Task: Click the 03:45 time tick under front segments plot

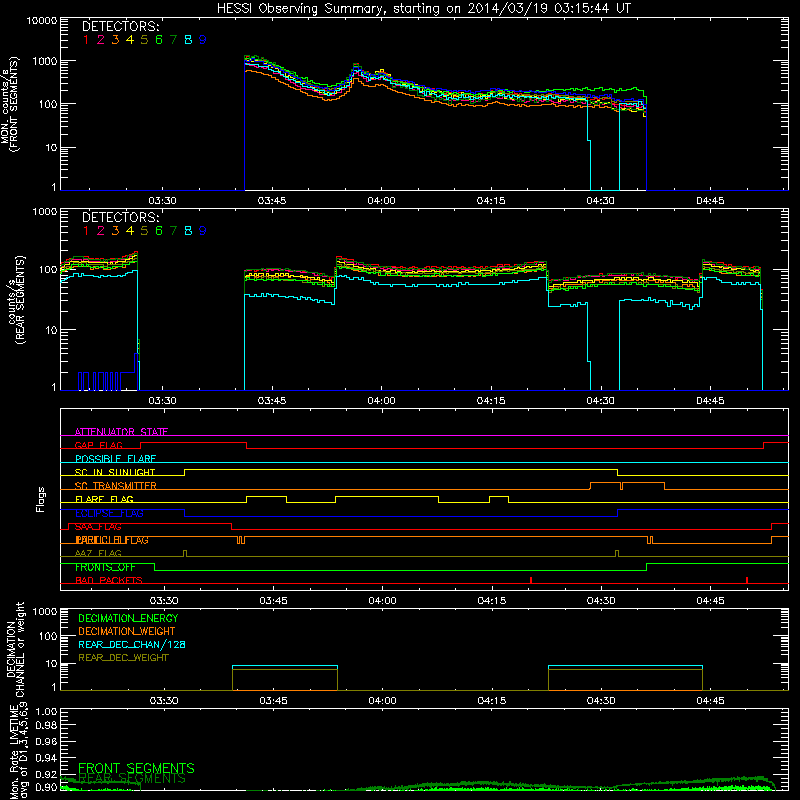Action: pos(271,201)
